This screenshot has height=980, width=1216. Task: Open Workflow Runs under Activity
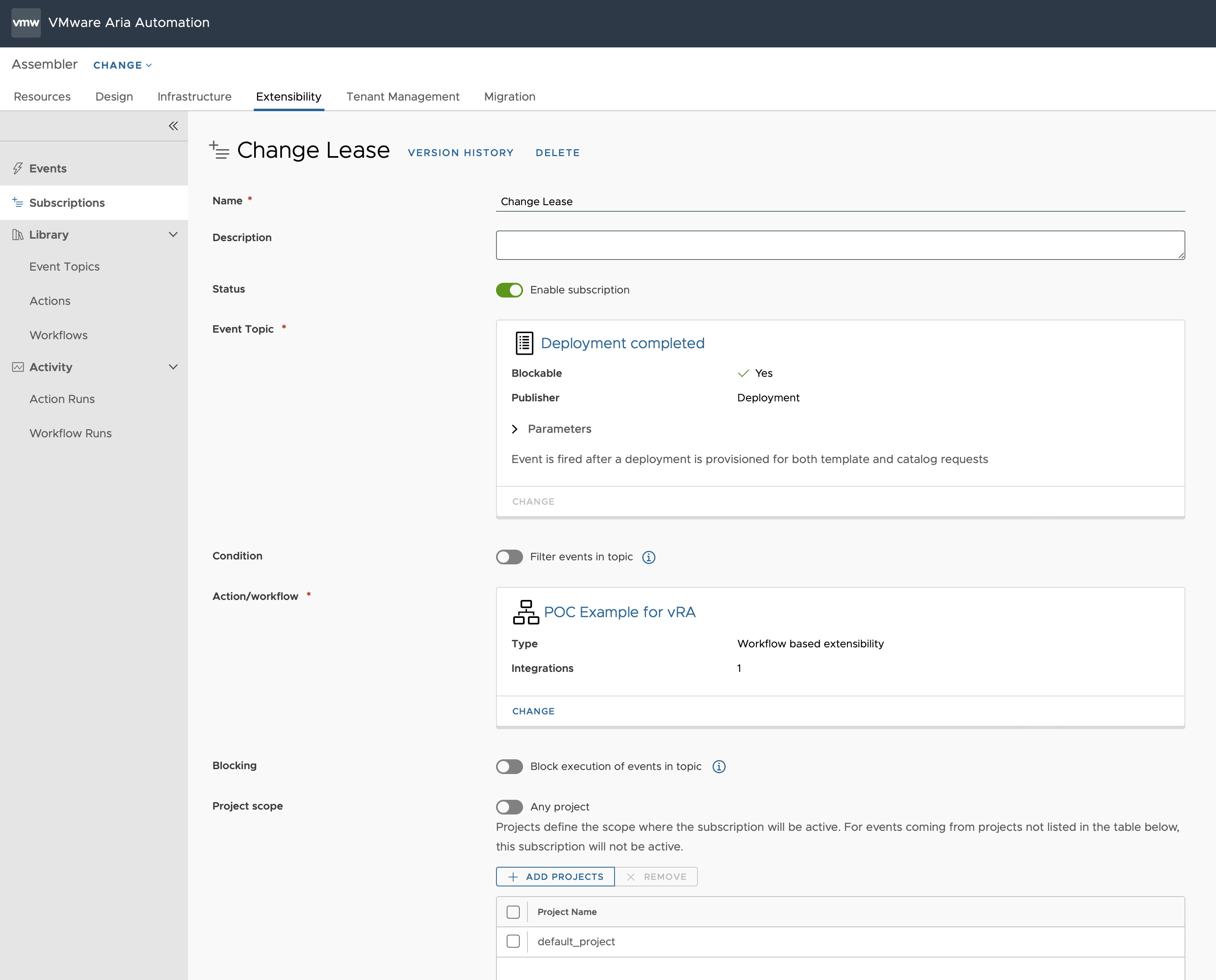pyautogui.click(x=71, y=434)
